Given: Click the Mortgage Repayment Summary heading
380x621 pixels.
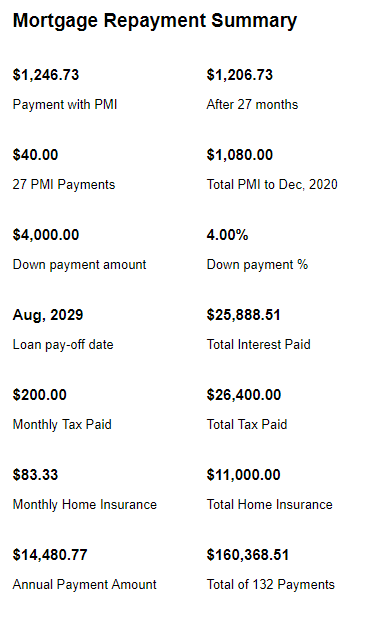Looking at the screenshot, I should [x=155, y=21].
